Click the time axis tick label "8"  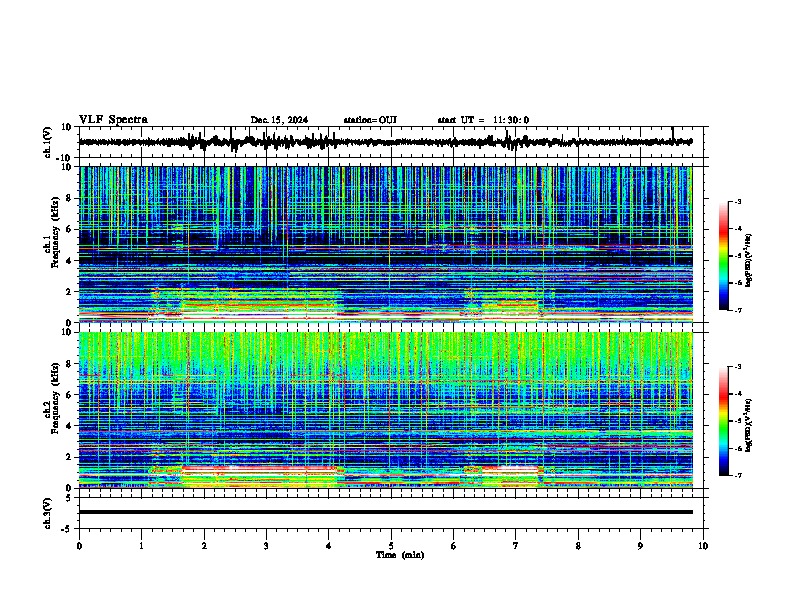578,546
